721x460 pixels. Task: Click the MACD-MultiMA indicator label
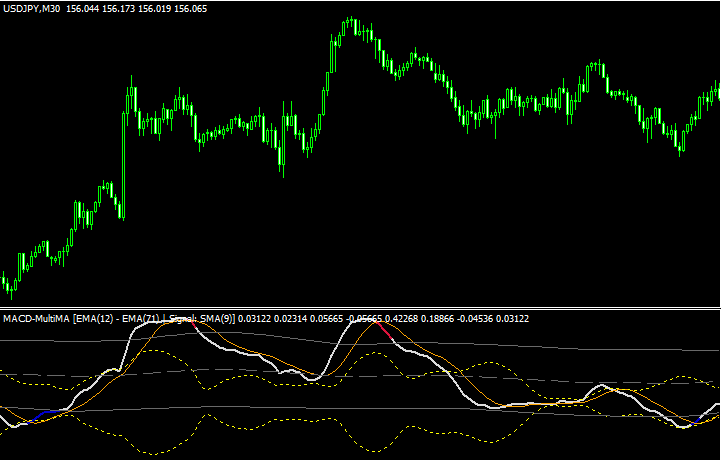pyautogui.click(x=36, y=318)
